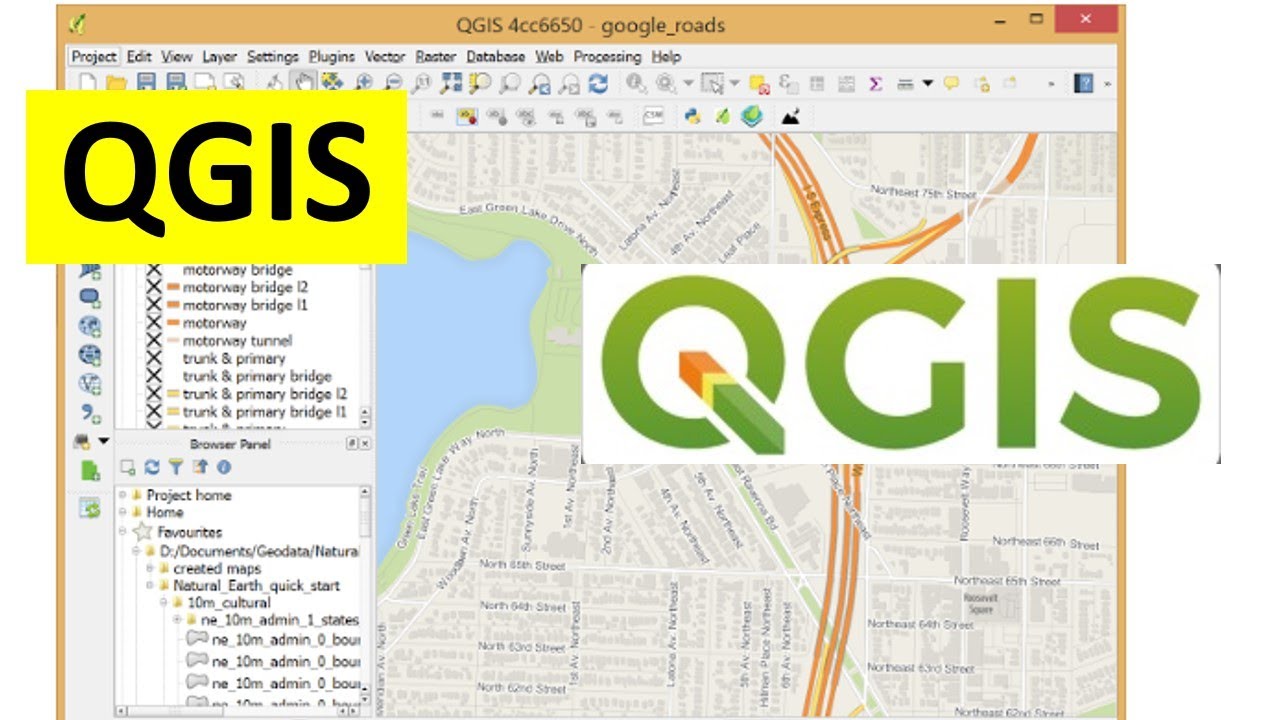The image size is (1280, 720).
Task: Toggle the Map Tips speech-bubble icon
Action: click(951, 83)
